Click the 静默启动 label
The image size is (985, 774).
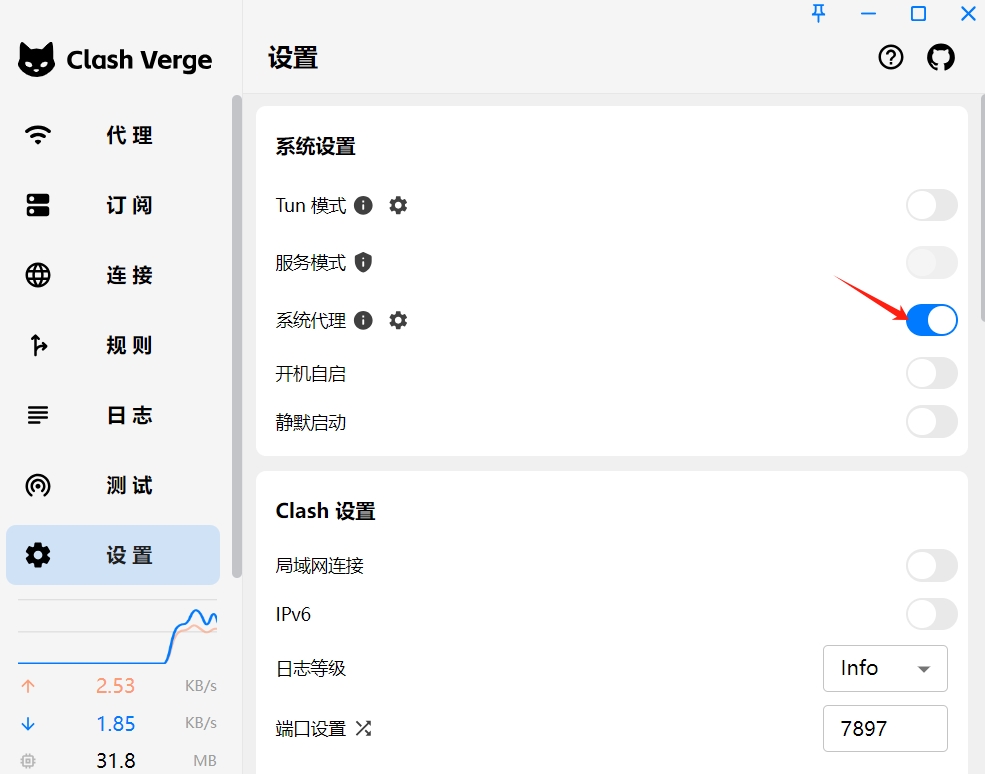[310, 422]
